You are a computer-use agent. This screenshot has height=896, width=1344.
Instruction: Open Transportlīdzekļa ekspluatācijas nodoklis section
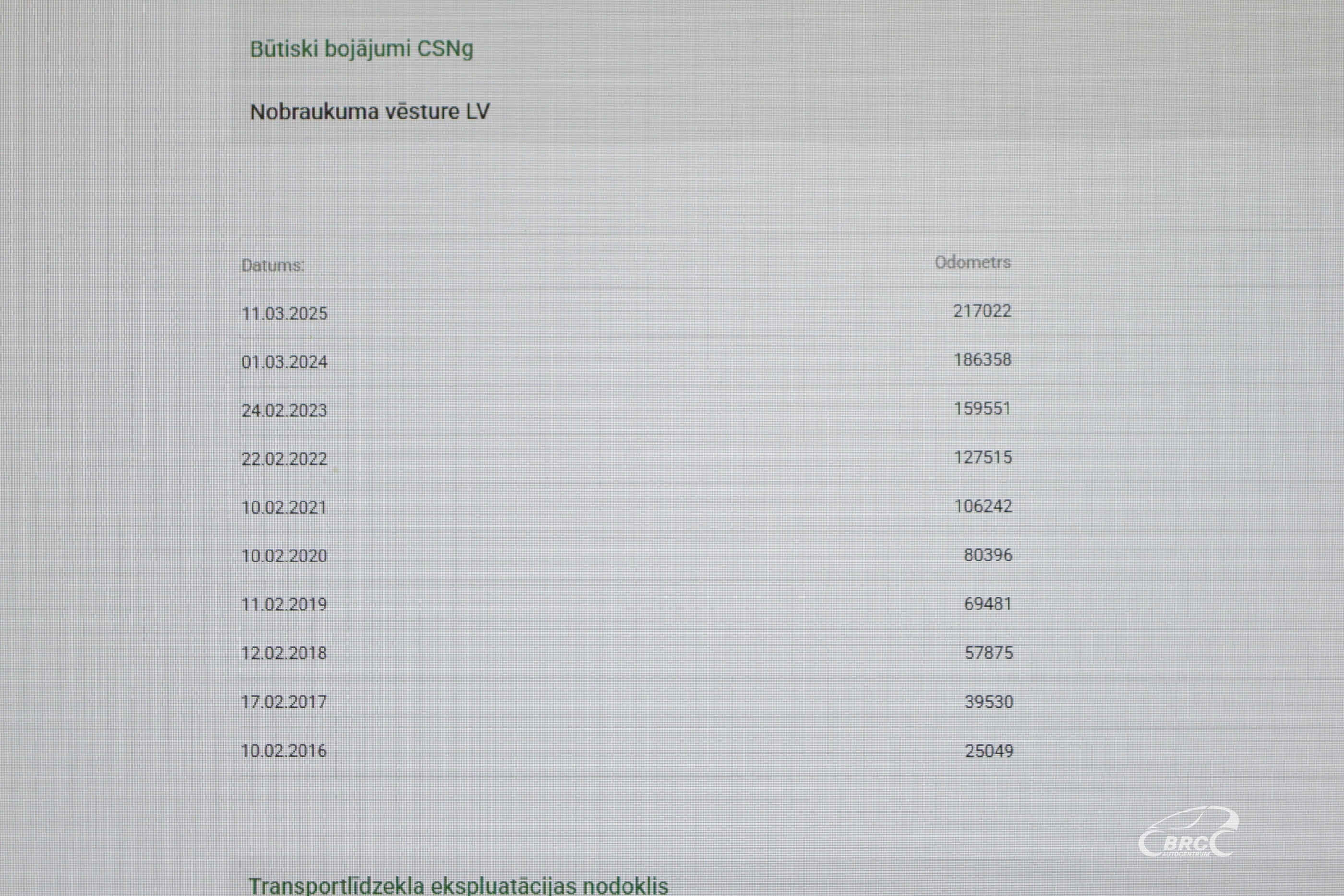tap(458, 885)
